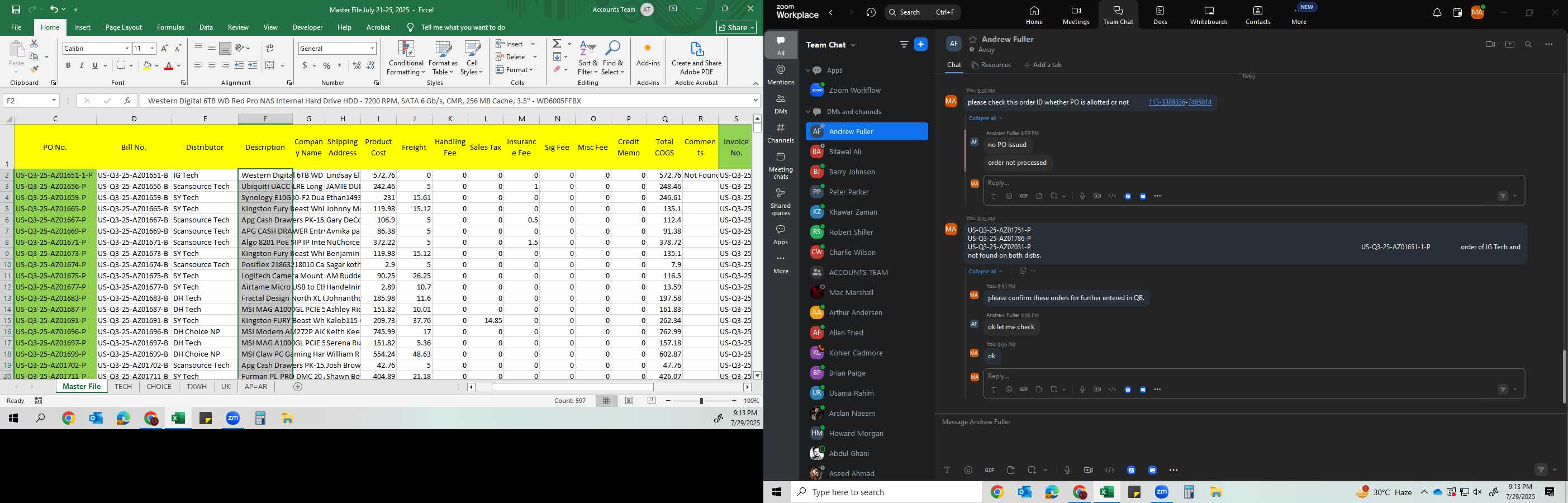Collapse the Apps section in Team Chat

click(x=809, y=70)
